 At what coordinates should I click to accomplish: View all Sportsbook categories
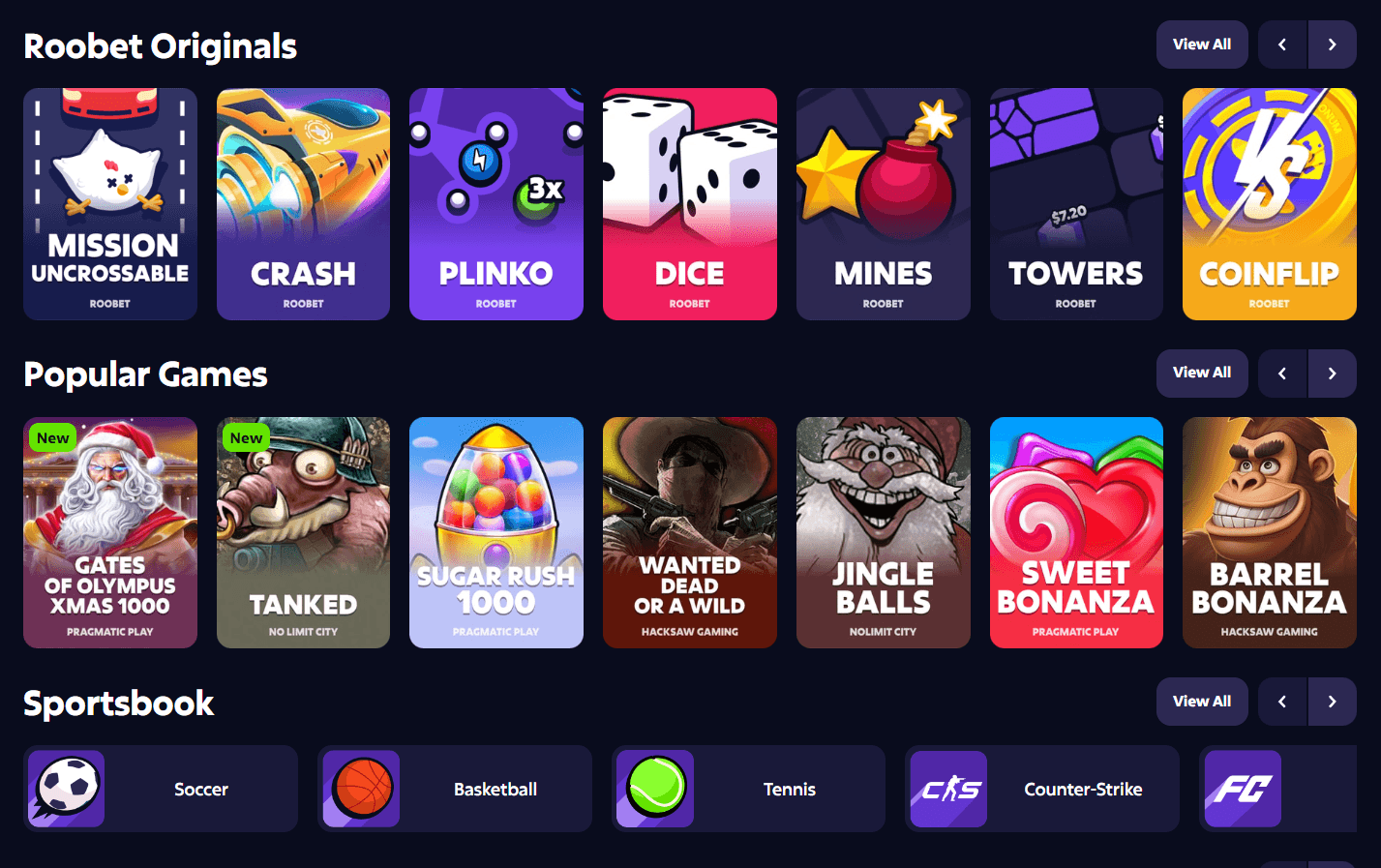pos(1202,702)
